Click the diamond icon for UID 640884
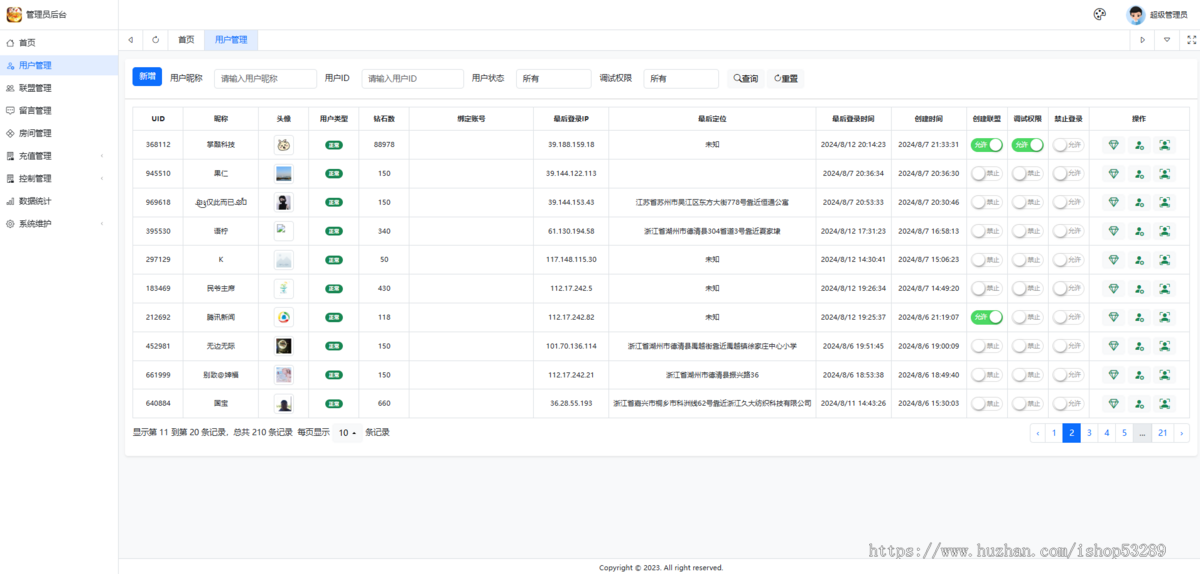Screen dimensions: 1200x574 coord(1115,404)
